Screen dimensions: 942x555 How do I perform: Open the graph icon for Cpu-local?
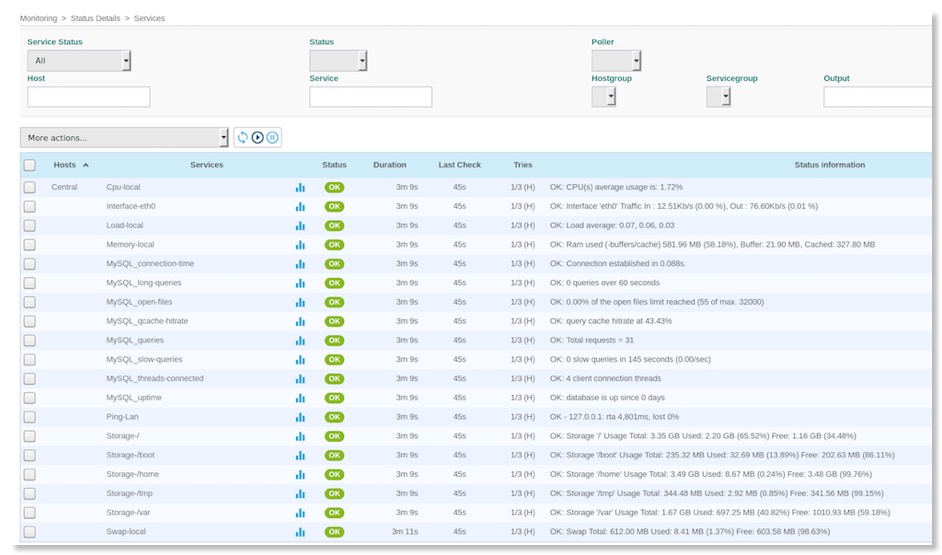300,187
